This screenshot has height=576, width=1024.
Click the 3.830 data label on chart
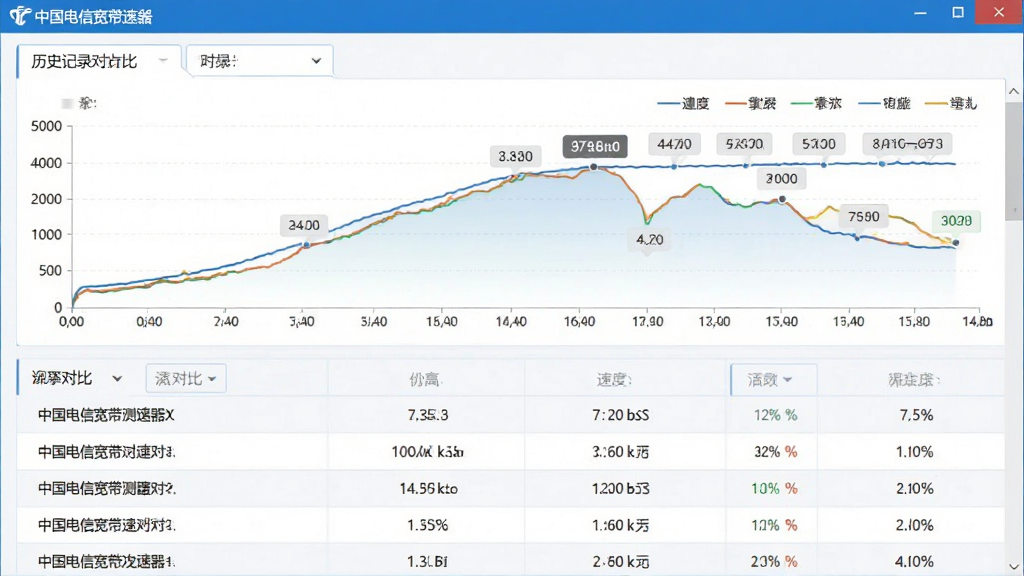click(515, 156)
